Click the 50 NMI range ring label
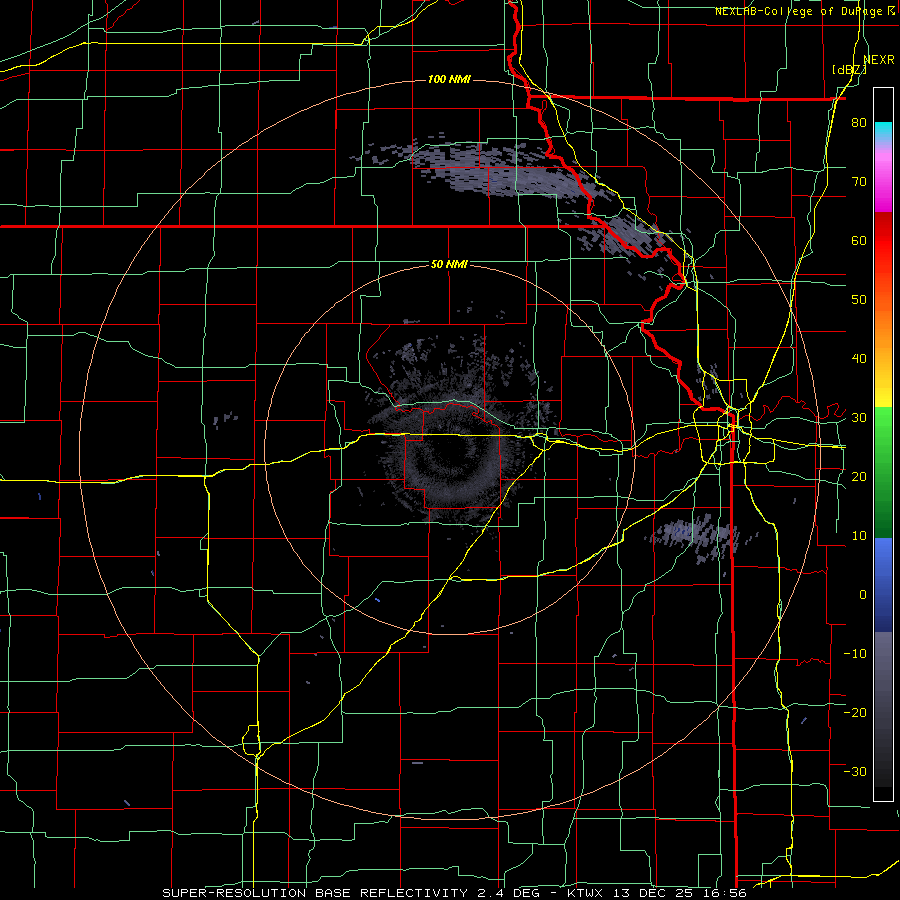900x900 pixels. click(449, 265)
